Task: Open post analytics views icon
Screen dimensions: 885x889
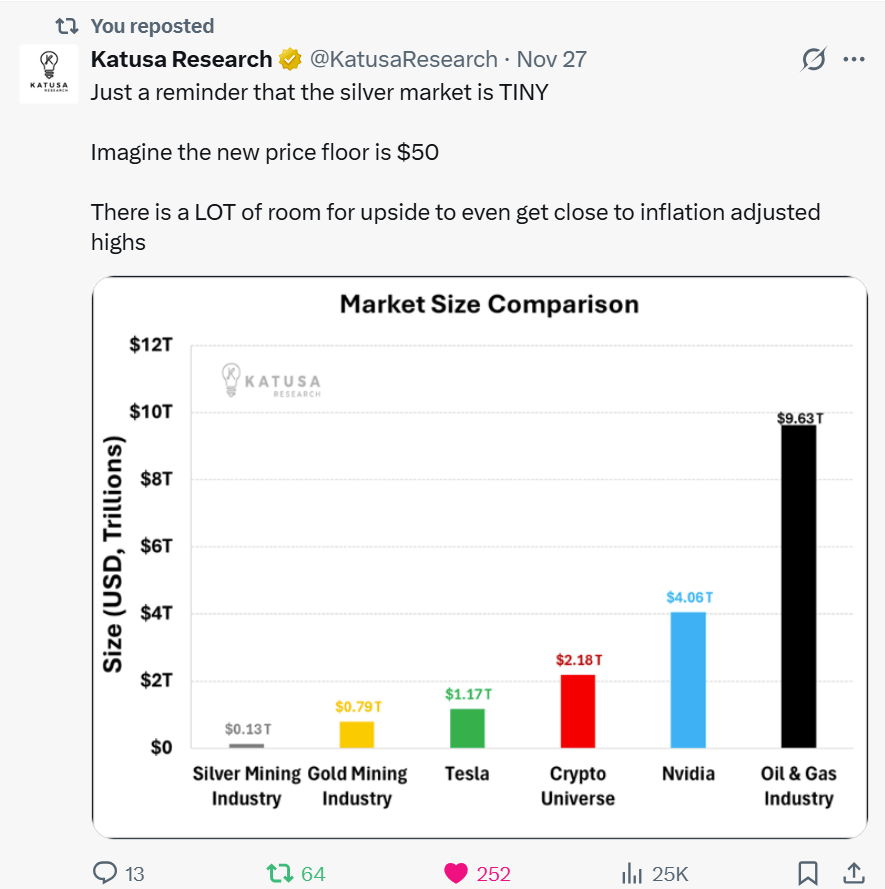Action: [x=632, y=873]
